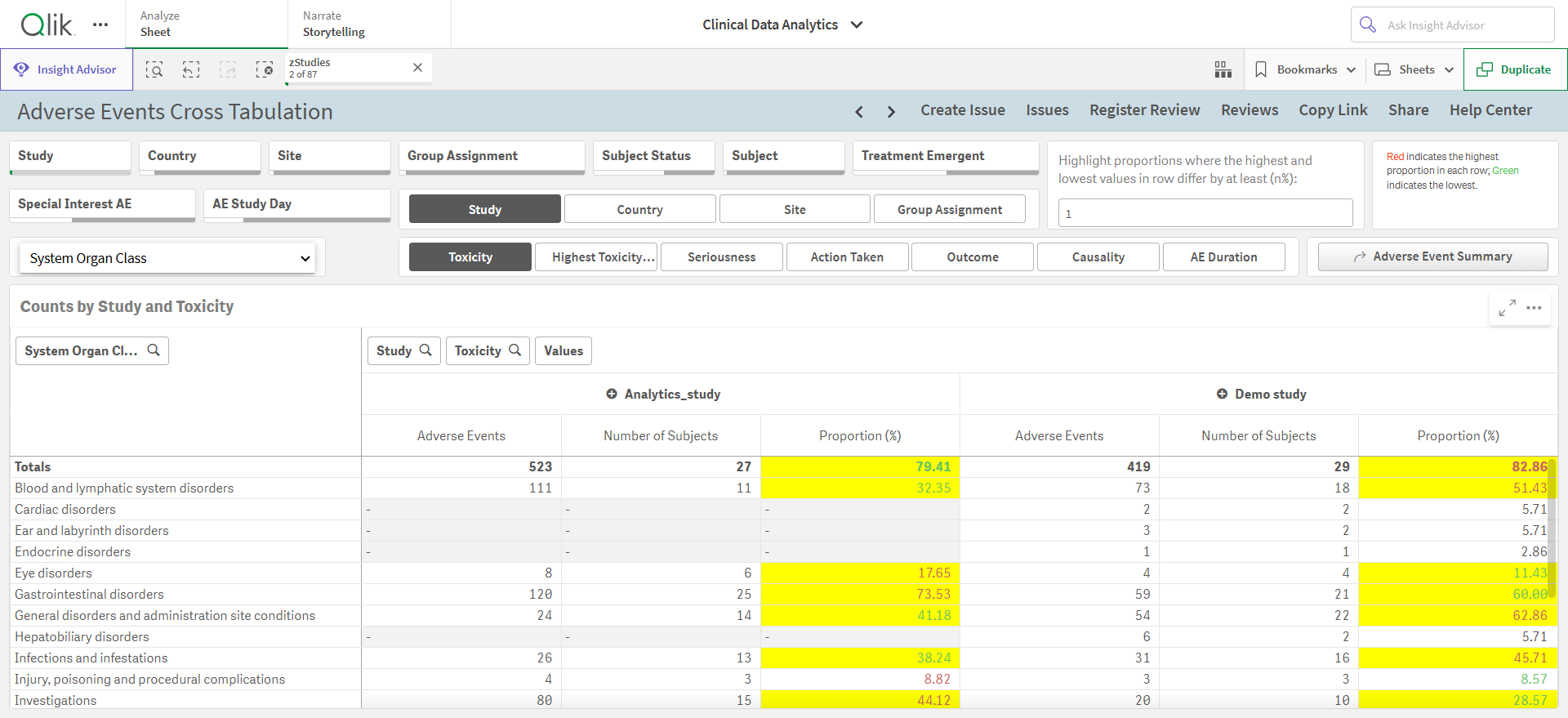Open Help Center
Viewport: 1568px width, 718px height.
1490,110
